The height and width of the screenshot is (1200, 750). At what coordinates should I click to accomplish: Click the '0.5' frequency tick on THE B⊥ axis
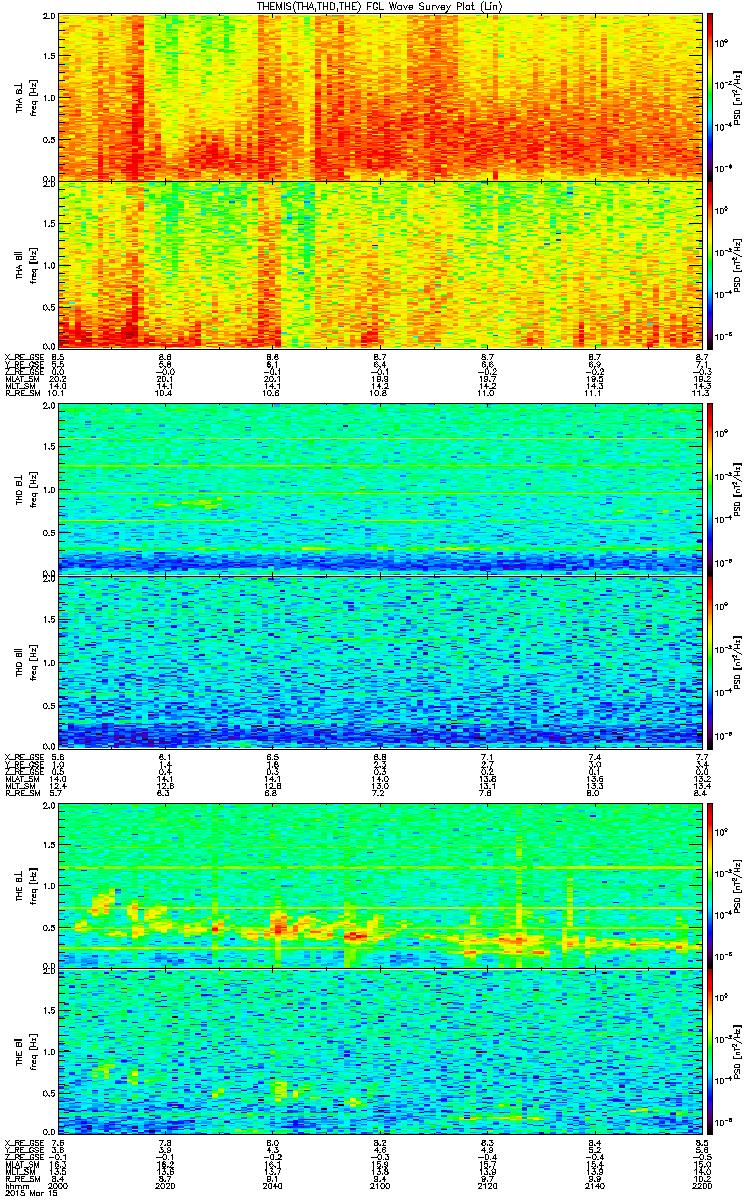48,926
